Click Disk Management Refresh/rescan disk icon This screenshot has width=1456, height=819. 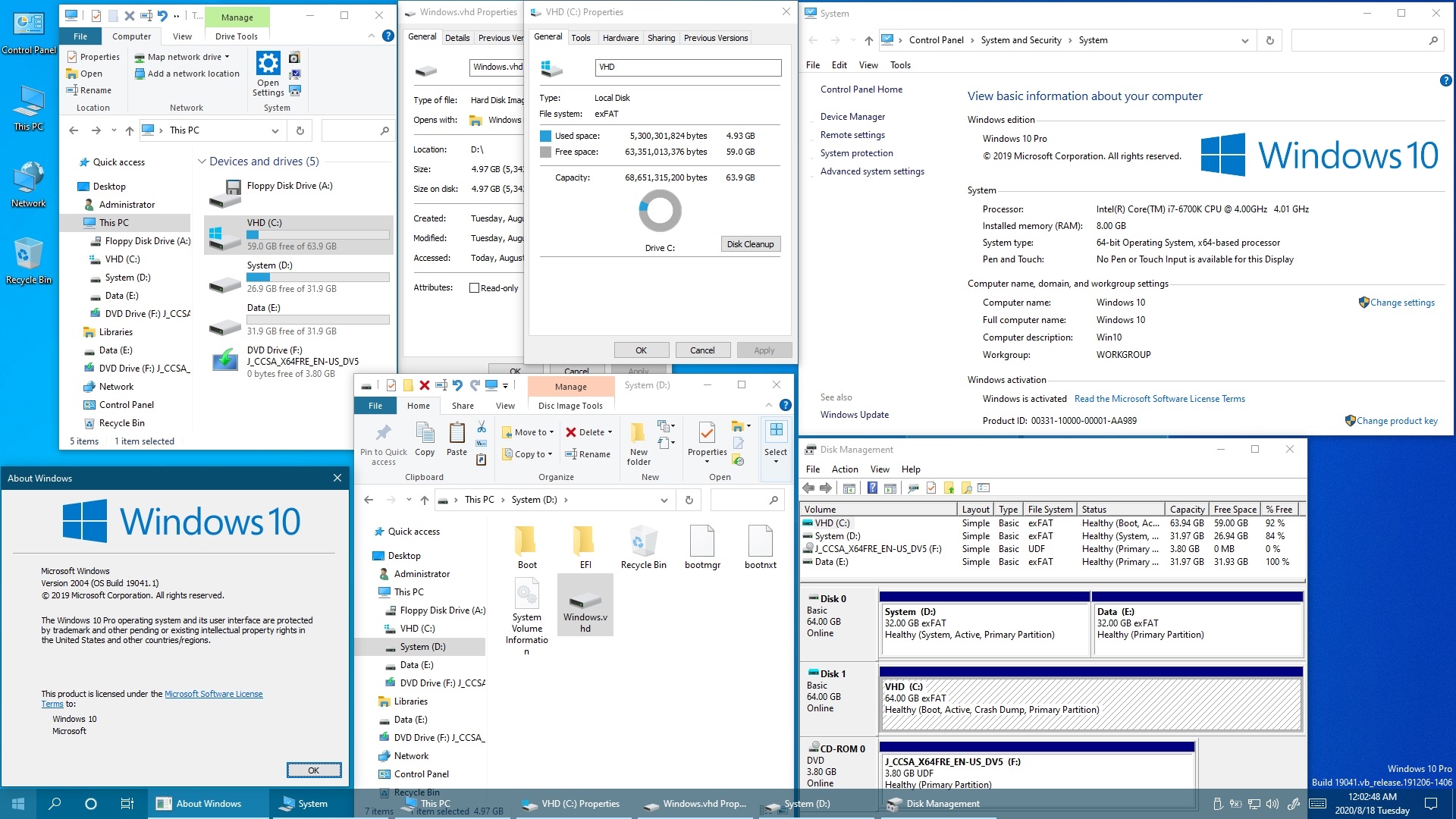click(x=914, y=488)
